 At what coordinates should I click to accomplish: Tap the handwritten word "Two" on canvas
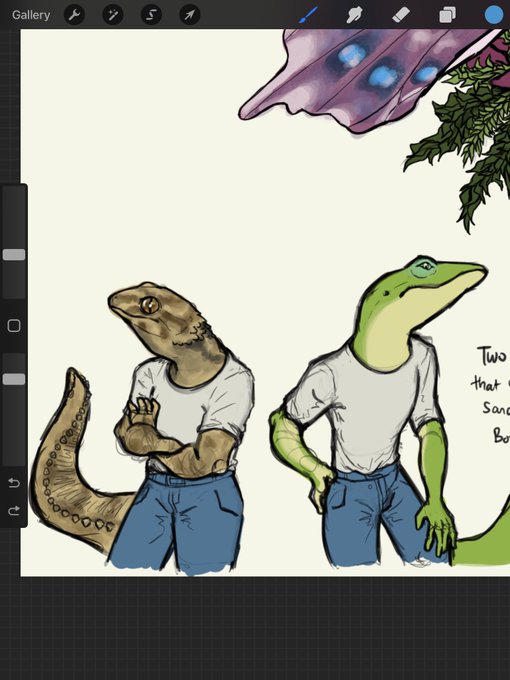[492, 356]
